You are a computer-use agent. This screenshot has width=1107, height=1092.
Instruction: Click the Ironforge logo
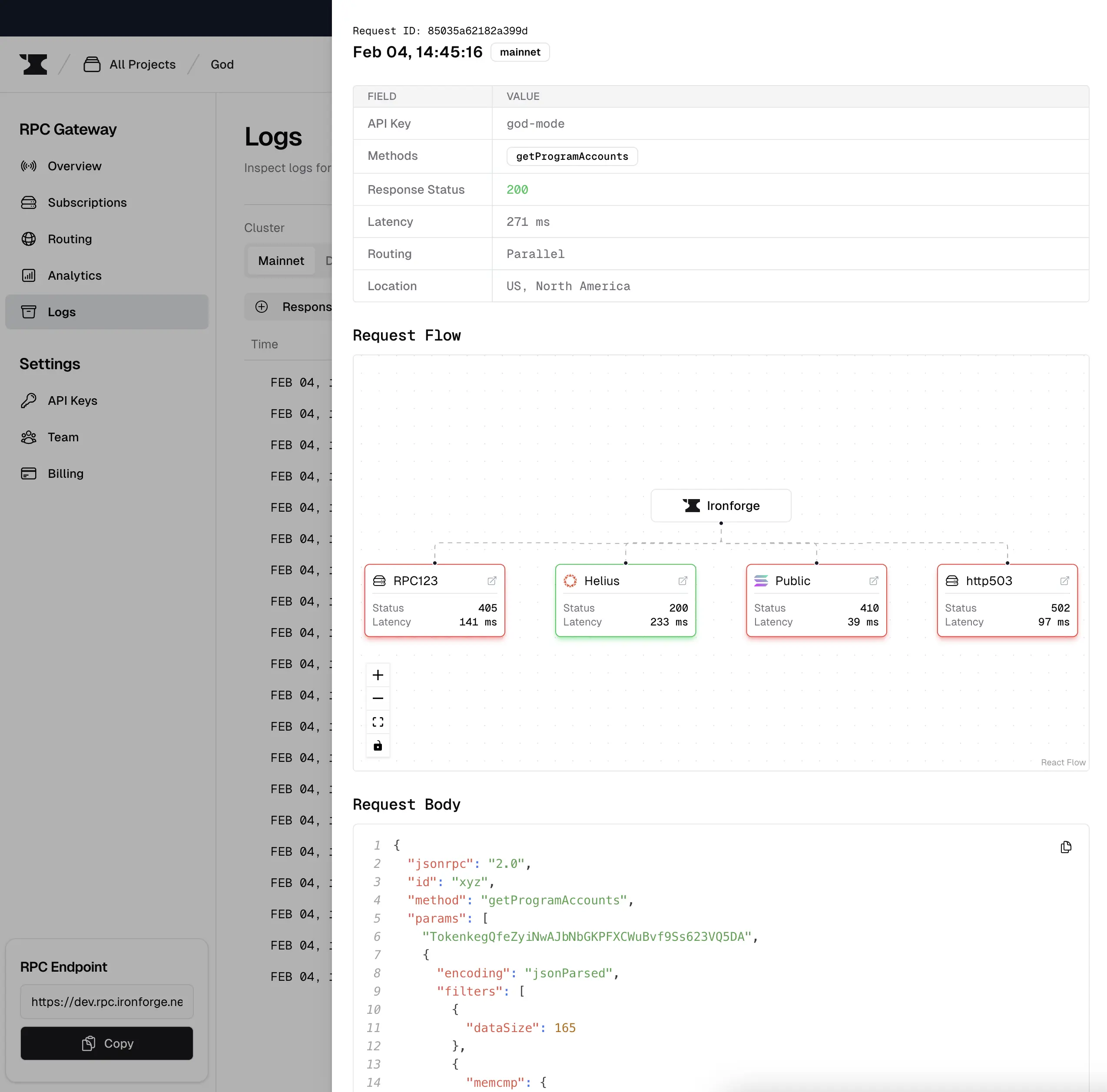coord(33,64)
